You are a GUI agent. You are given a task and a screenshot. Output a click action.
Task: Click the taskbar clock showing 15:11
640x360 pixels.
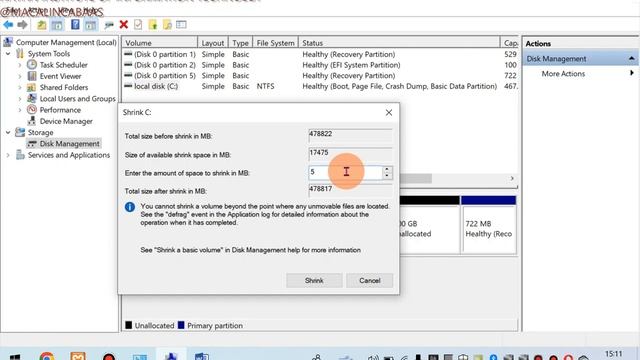(613, 354)
